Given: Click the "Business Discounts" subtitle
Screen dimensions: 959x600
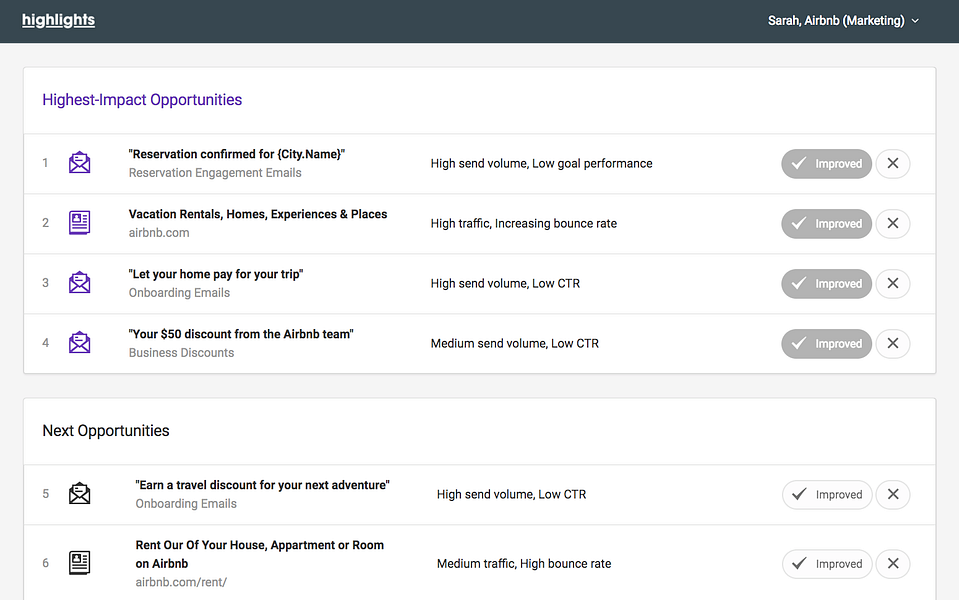Looking at the screenshot, I should click(x=181, y=352).
